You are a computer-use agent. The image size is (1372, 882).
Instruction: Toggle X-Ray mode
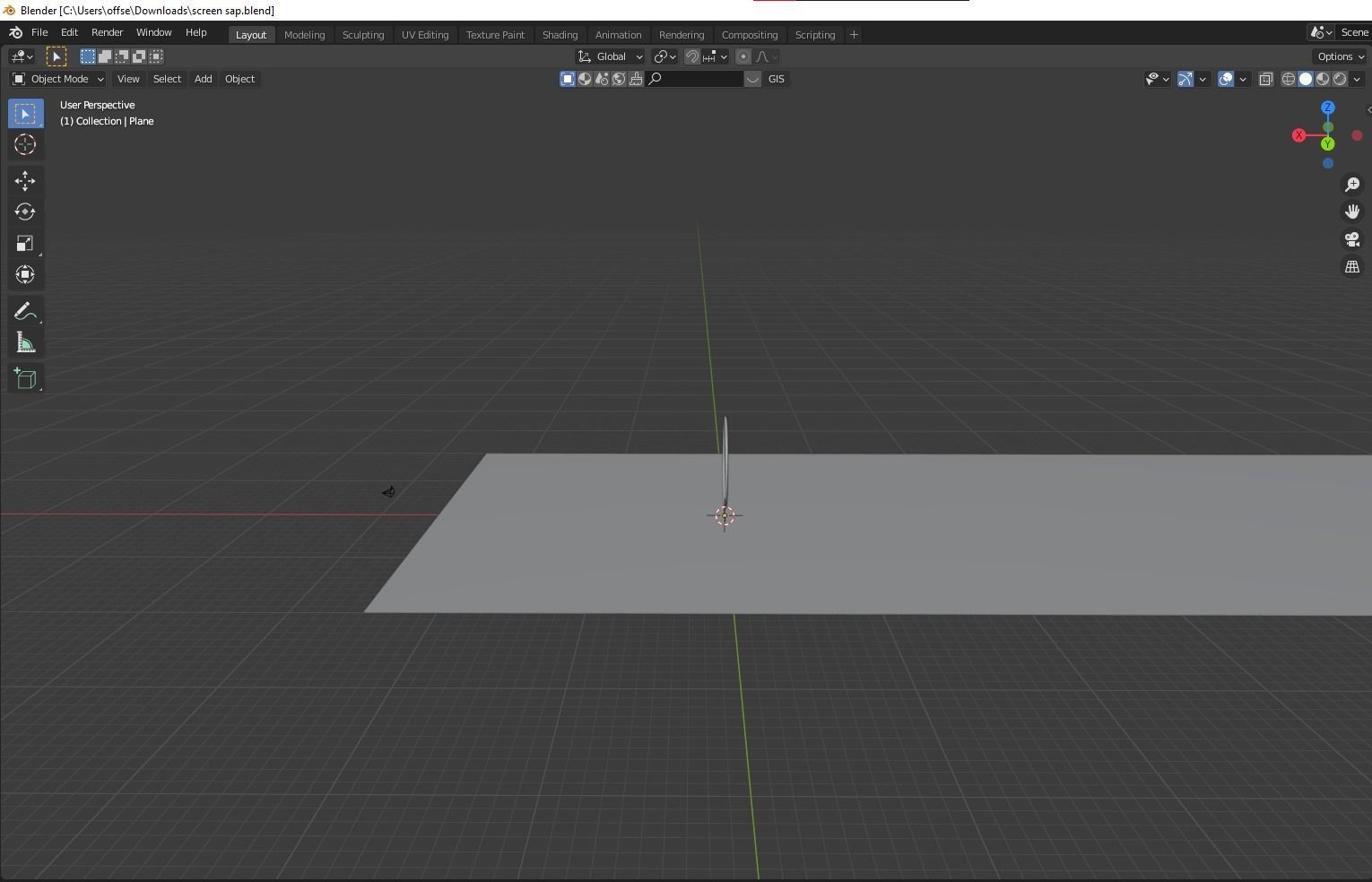[1266, 79]
